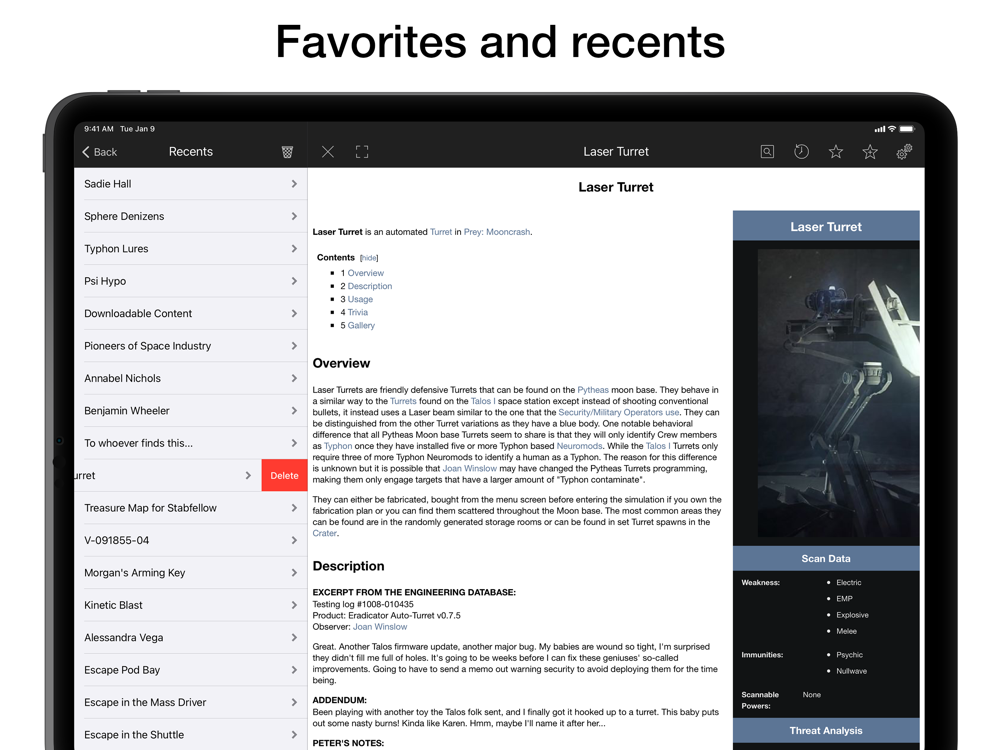The height and width of the screenshot is (750, 1000).
Task: Open Joan Winslow link after Observer
Action: coord(380,627)
